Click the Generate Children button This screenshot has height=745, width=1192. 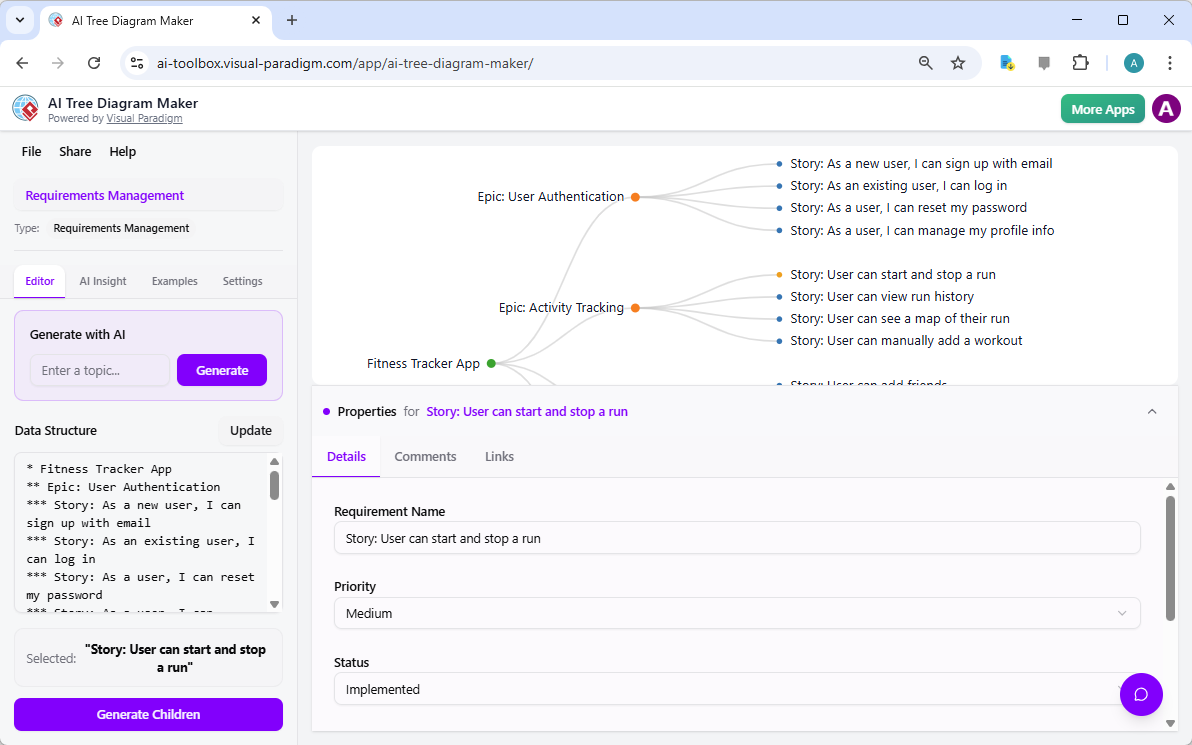pos(147,714)
